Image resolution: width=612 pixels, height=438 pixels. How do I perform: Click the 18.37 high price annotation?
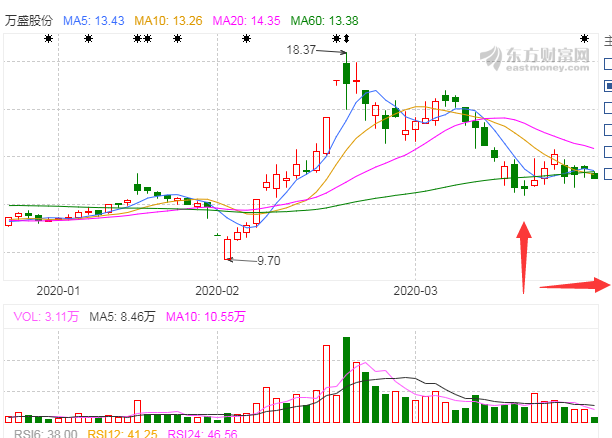(301, 50)
